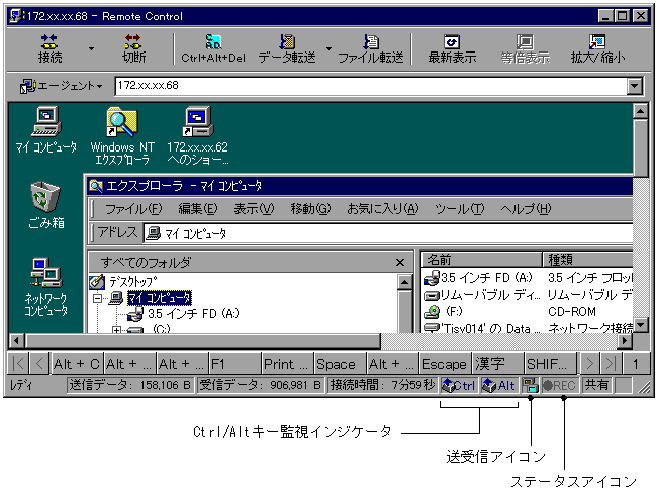Screen dimensions: 657x499
Task: Select Windows NT エクスプローラ desktop shortcut
Action: [x=122, y=135]
